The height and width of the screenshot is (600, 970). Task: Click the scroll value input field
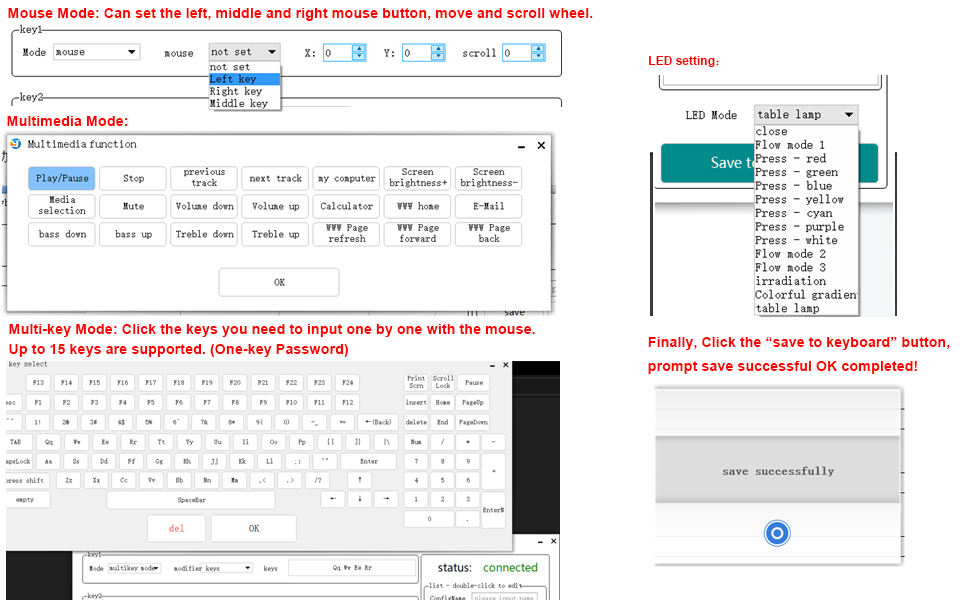tap(516, 53)
